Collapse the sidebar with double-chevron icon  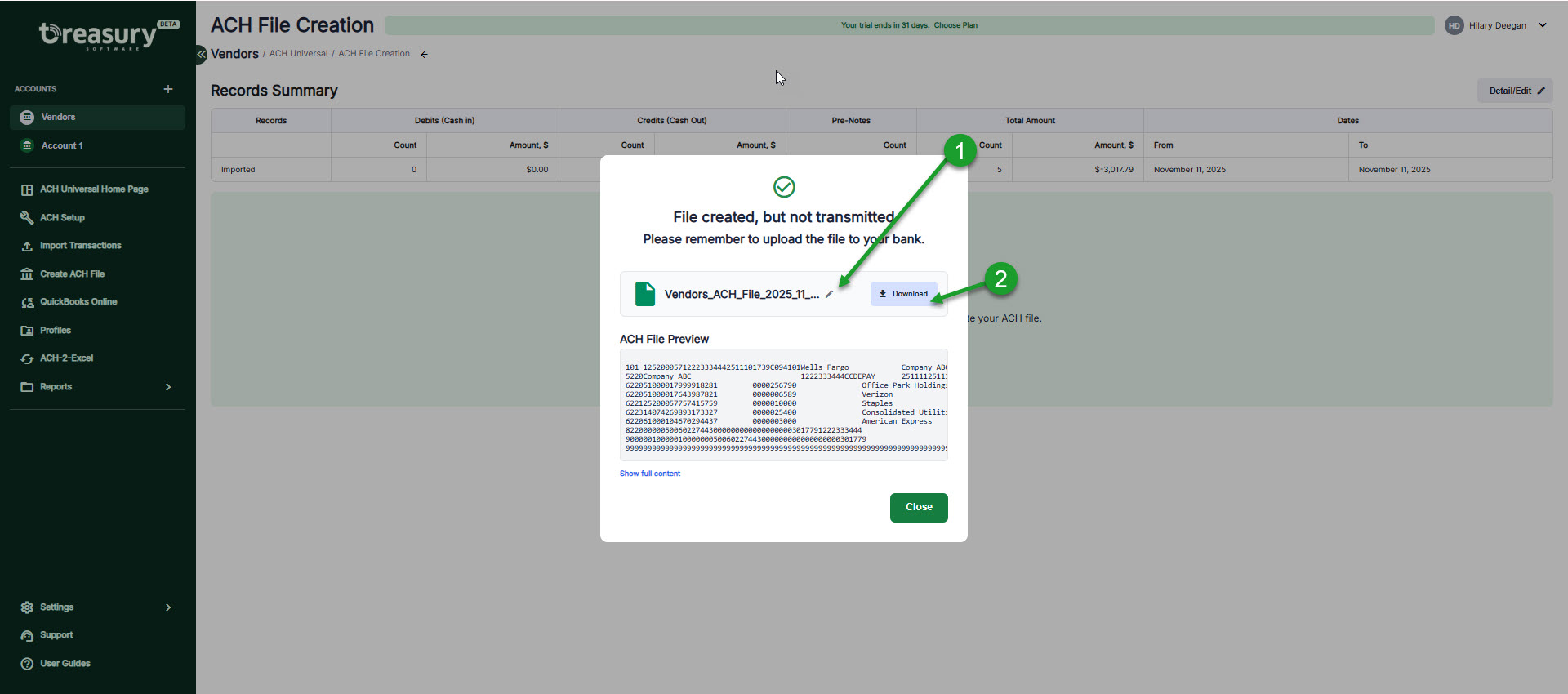[201, 54]
